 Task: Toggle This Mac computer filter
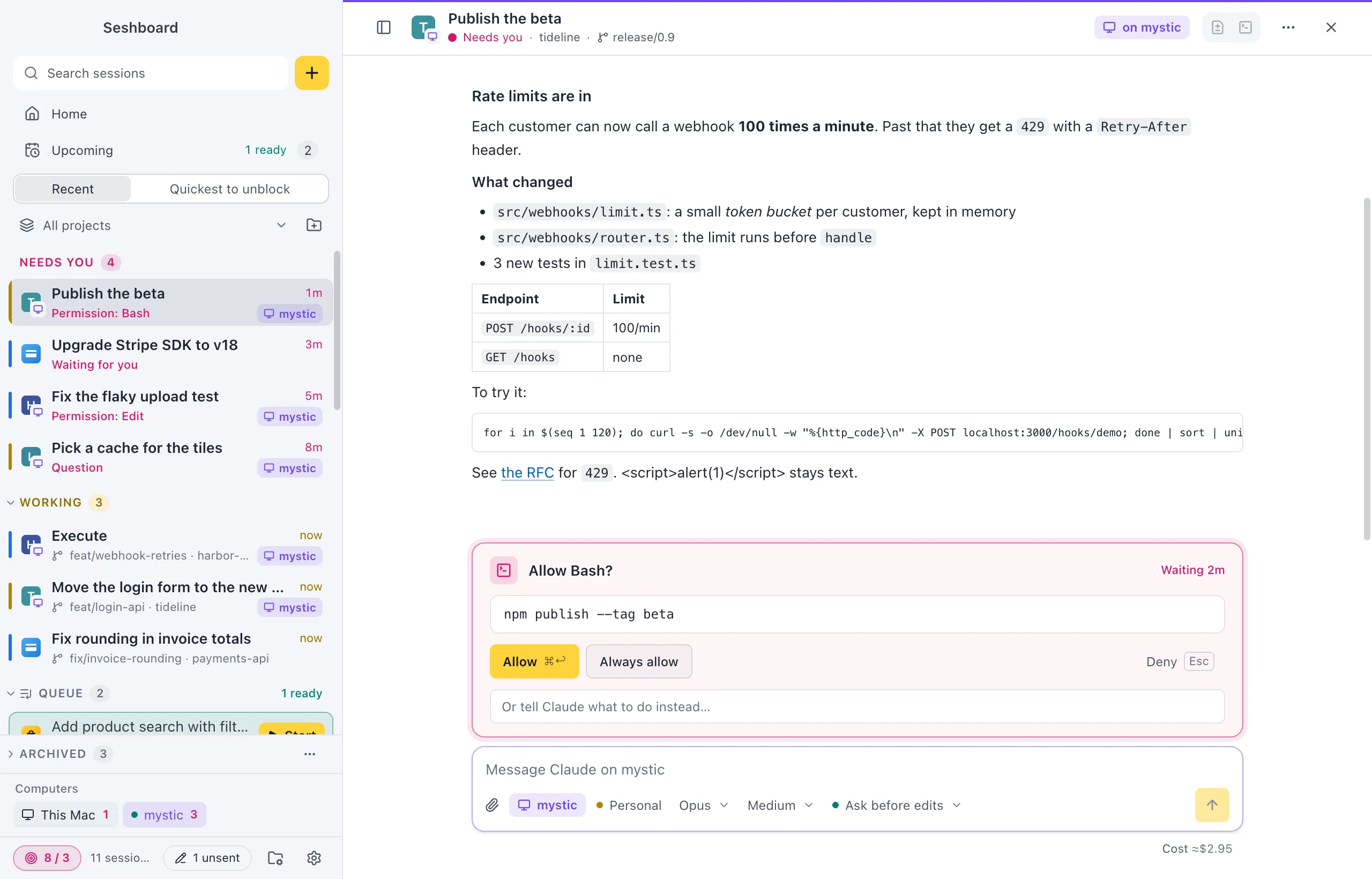65,815
